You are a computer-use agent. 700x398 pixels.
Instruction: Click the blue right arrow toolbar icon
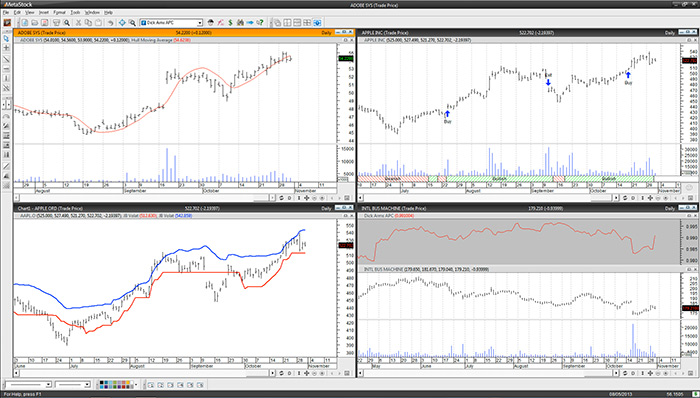coord(250,22)
